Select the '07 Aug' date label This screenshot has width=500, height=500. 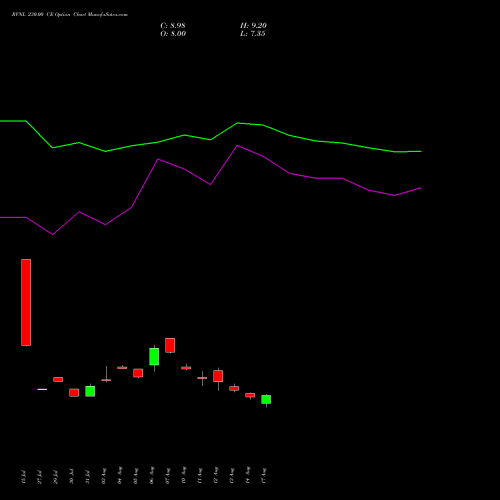click(167, 476)
